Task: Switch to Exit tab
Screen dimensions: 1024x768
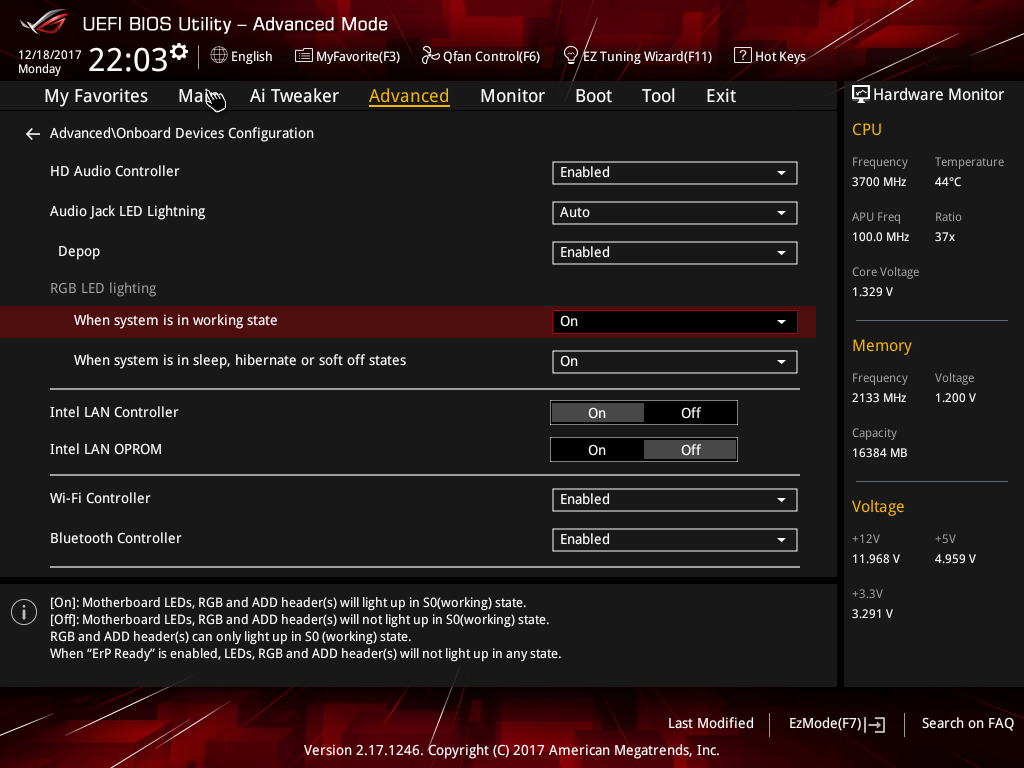Action: [721, 96]
